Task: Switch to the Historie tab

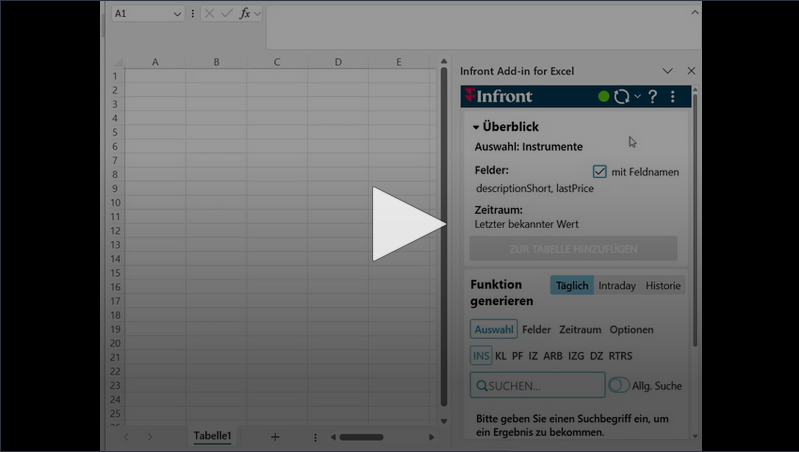Action: 663,285
